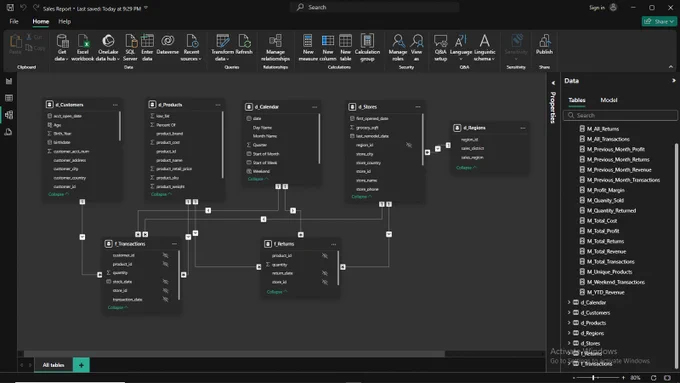Toggle visibility of store_id in f_Transactions
This screenshot has height=383, width=680.
click(165, 290)
